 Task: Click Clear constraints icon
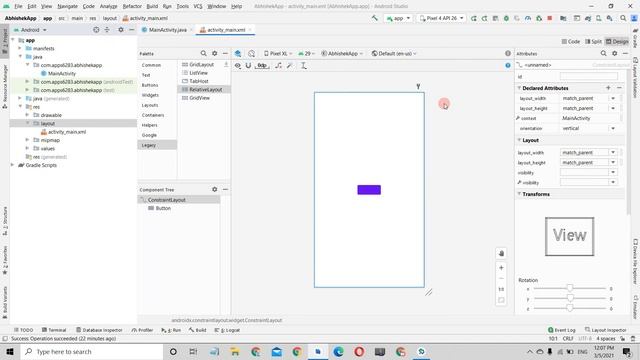278,65
